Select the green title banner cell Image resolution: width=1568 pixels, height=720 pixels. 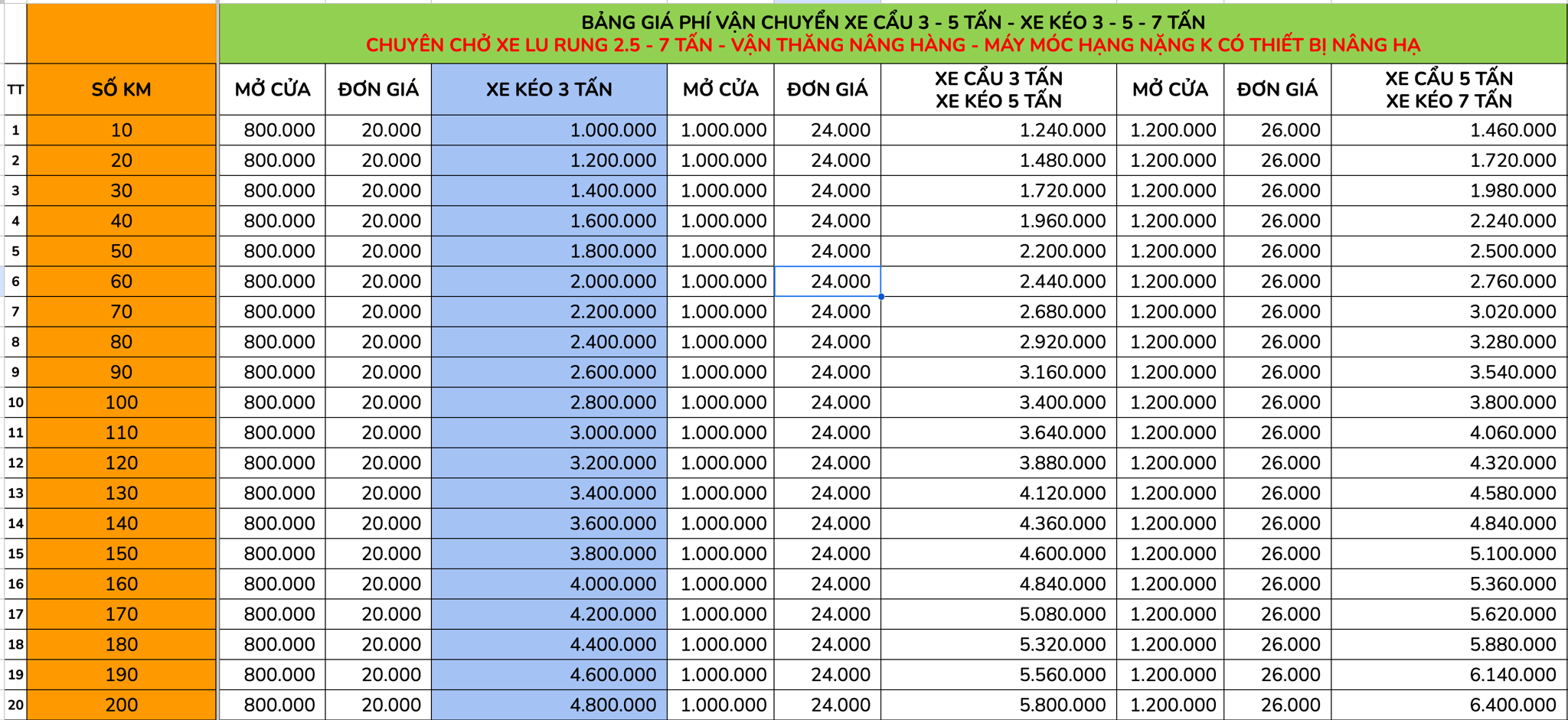coord(893,34)
